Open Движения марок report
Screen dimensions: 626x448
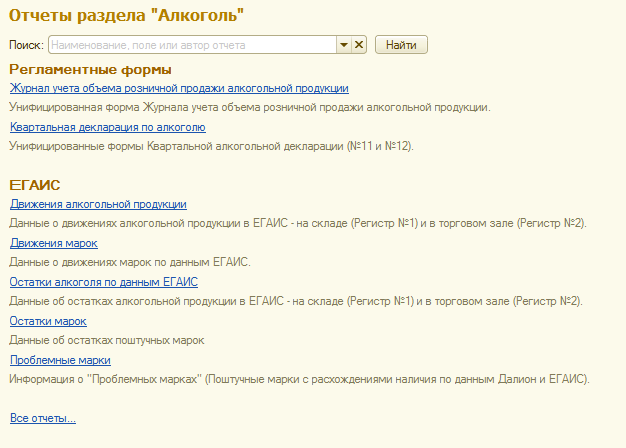(54, 243)
